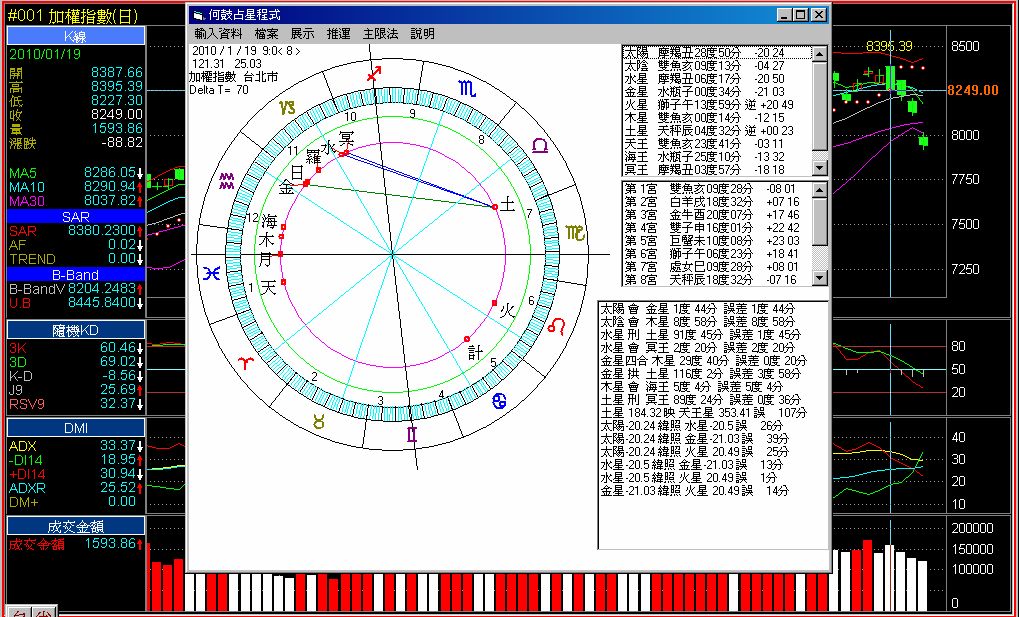The image size is (1019, 617).
Task: Click the Sagittarius zodiac symbol on chart
Action: click(374, 73)
